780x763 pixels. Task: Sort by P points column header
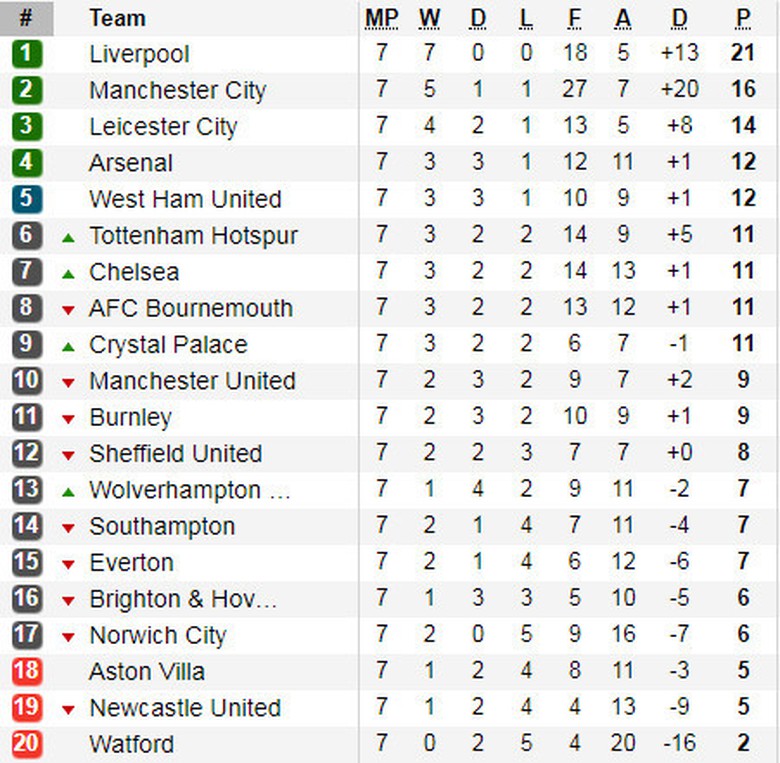743,18
